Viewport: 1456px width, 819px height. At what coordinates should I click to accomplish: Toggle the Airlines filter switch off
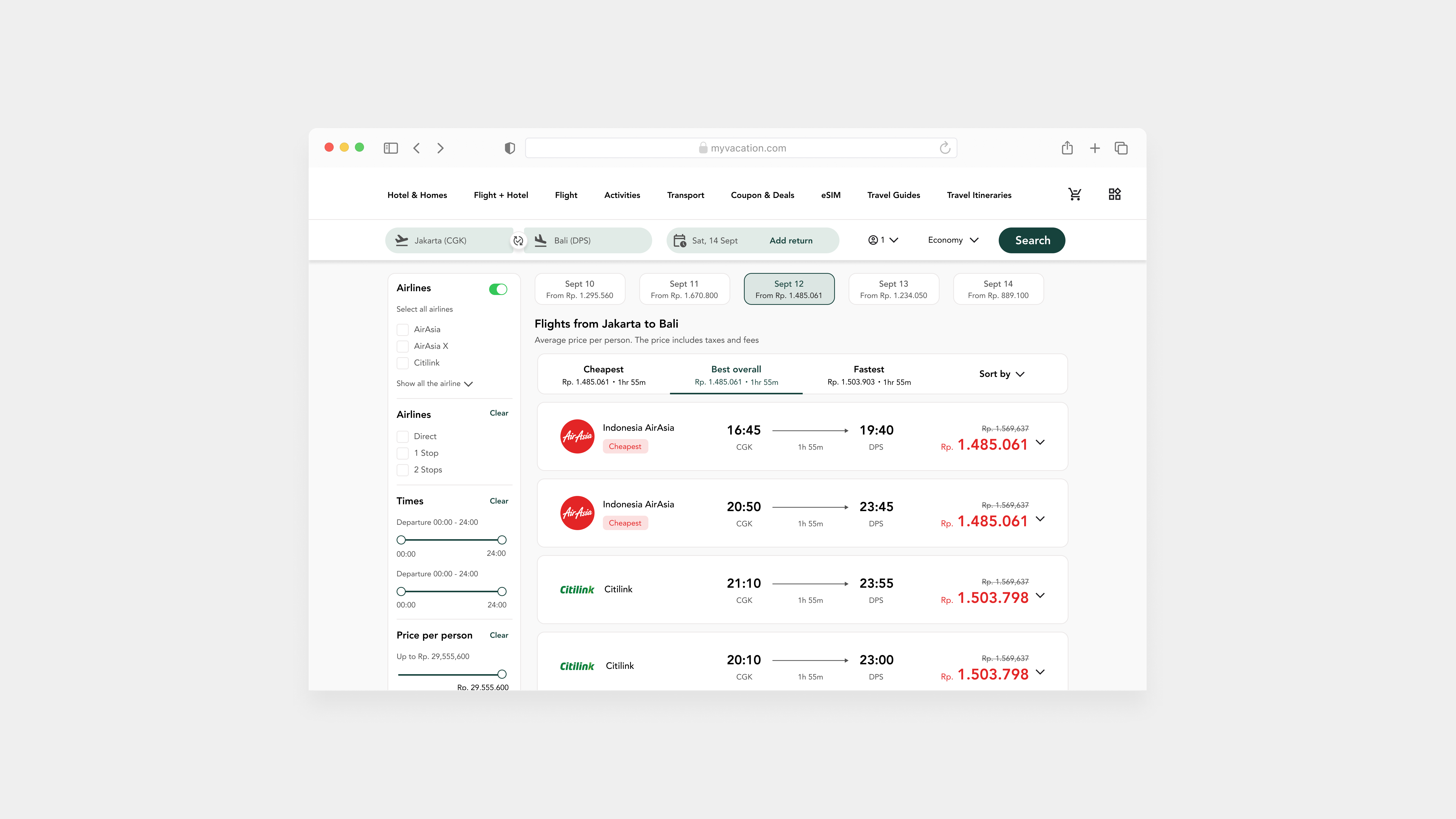498,289
